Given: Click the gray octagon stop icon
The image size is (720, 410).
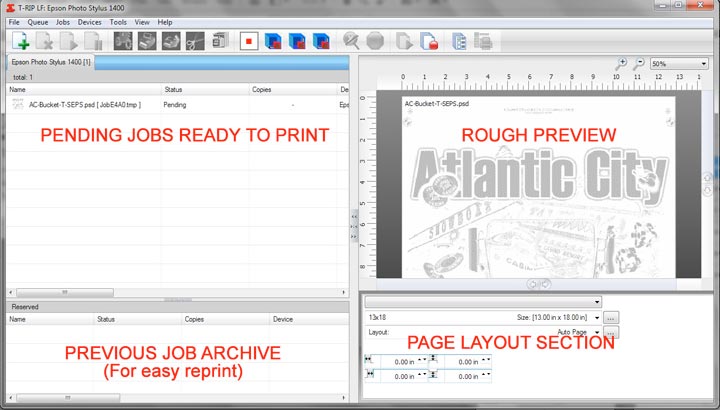Looking at the screenshot, I should (375, 41).
